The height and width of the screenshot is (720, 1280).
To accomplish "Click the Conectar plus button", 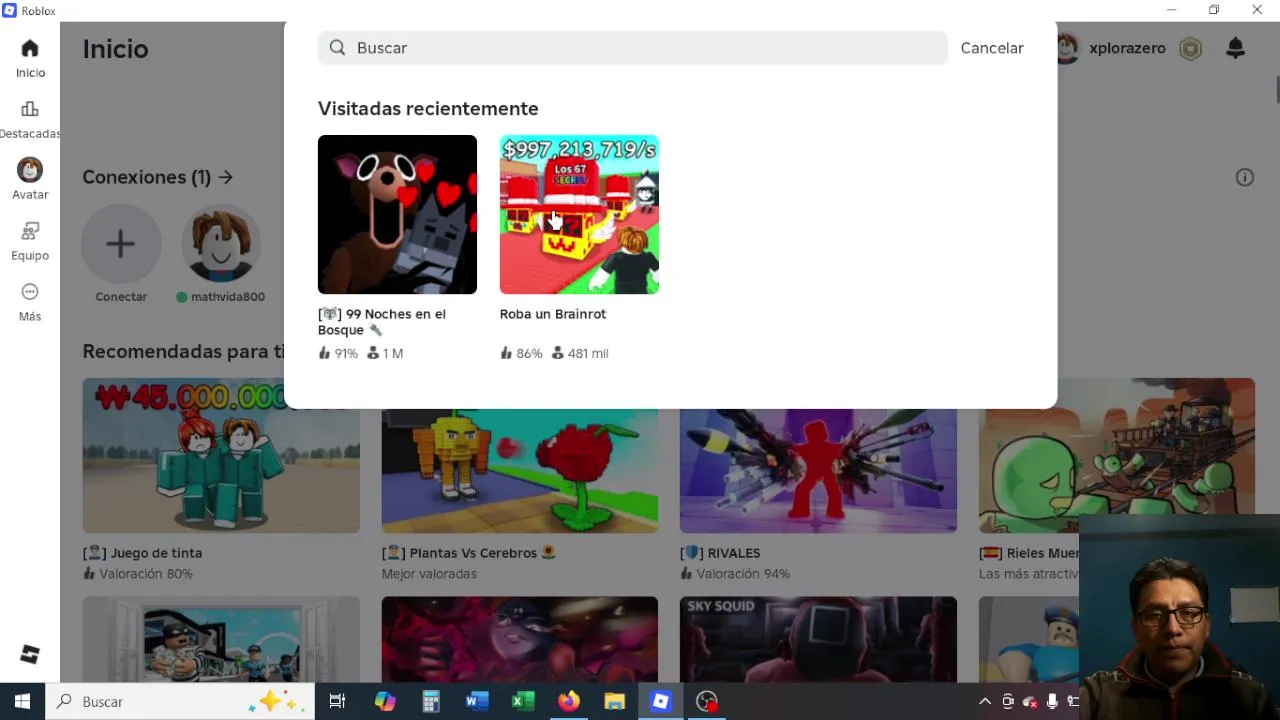I will pyautogui.click(x=121, y=244).
